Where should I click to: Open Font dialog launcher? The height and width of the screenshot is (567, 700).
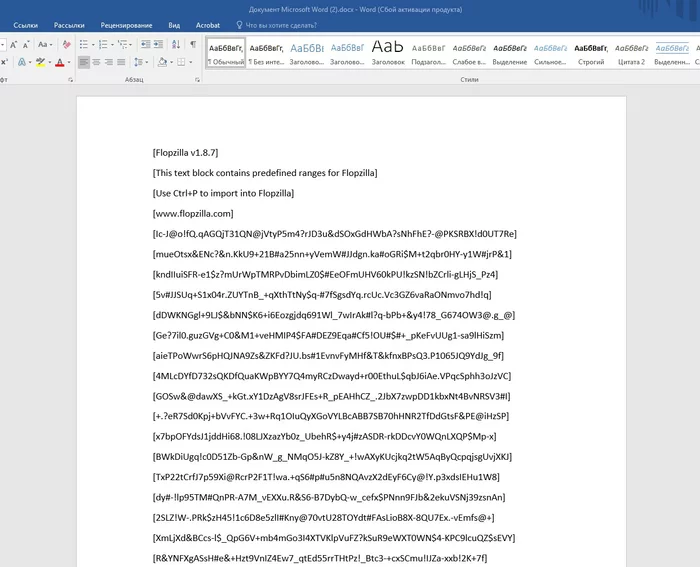coord(71,80)
